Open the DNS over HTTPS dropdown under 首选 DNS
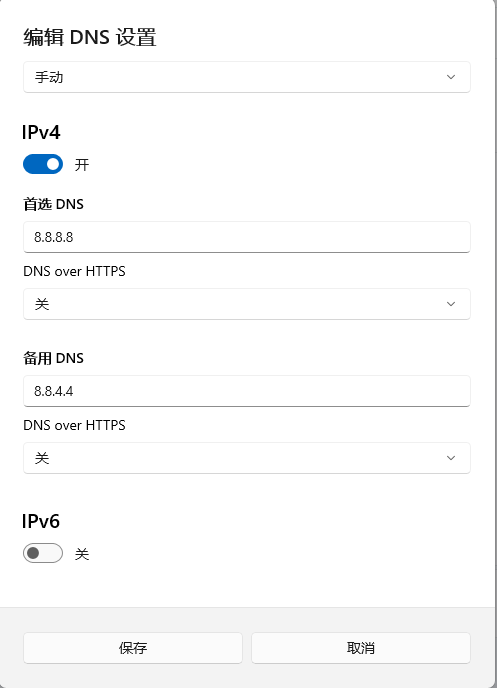The width and height of the screenshot is (497, 688). pos(247,304)
